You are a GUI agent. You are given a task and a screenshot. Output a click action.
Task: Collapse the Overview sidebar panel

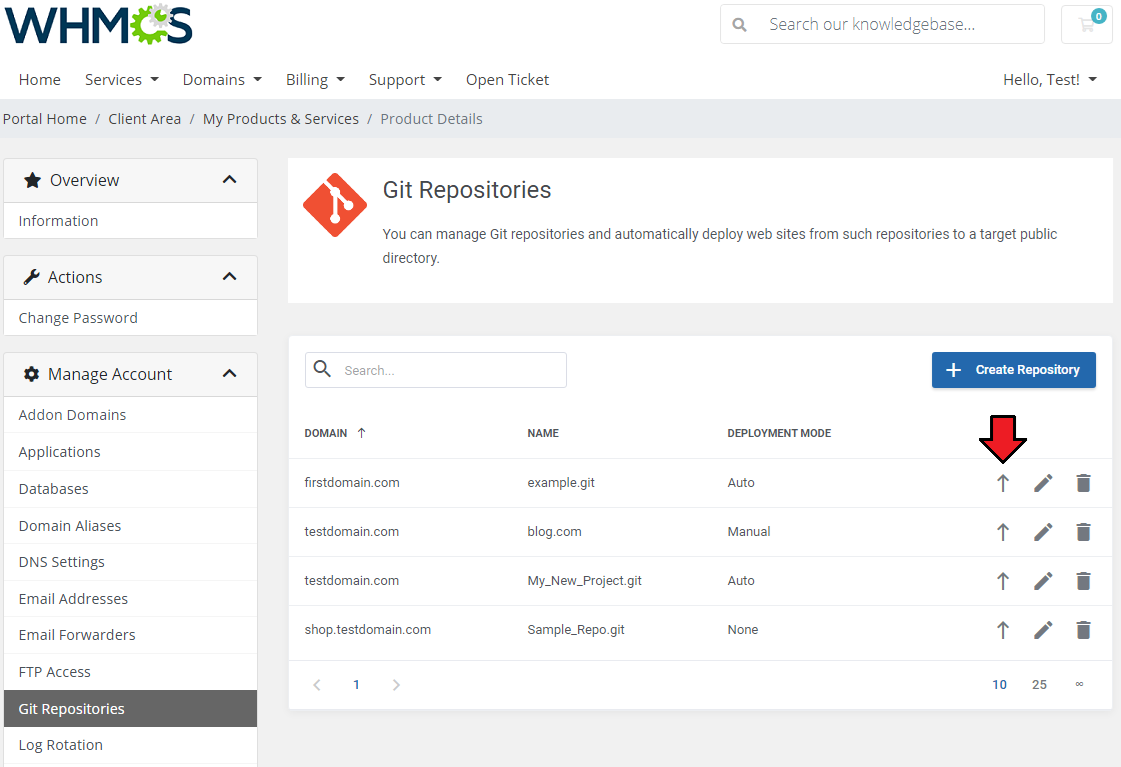point(229,180)
